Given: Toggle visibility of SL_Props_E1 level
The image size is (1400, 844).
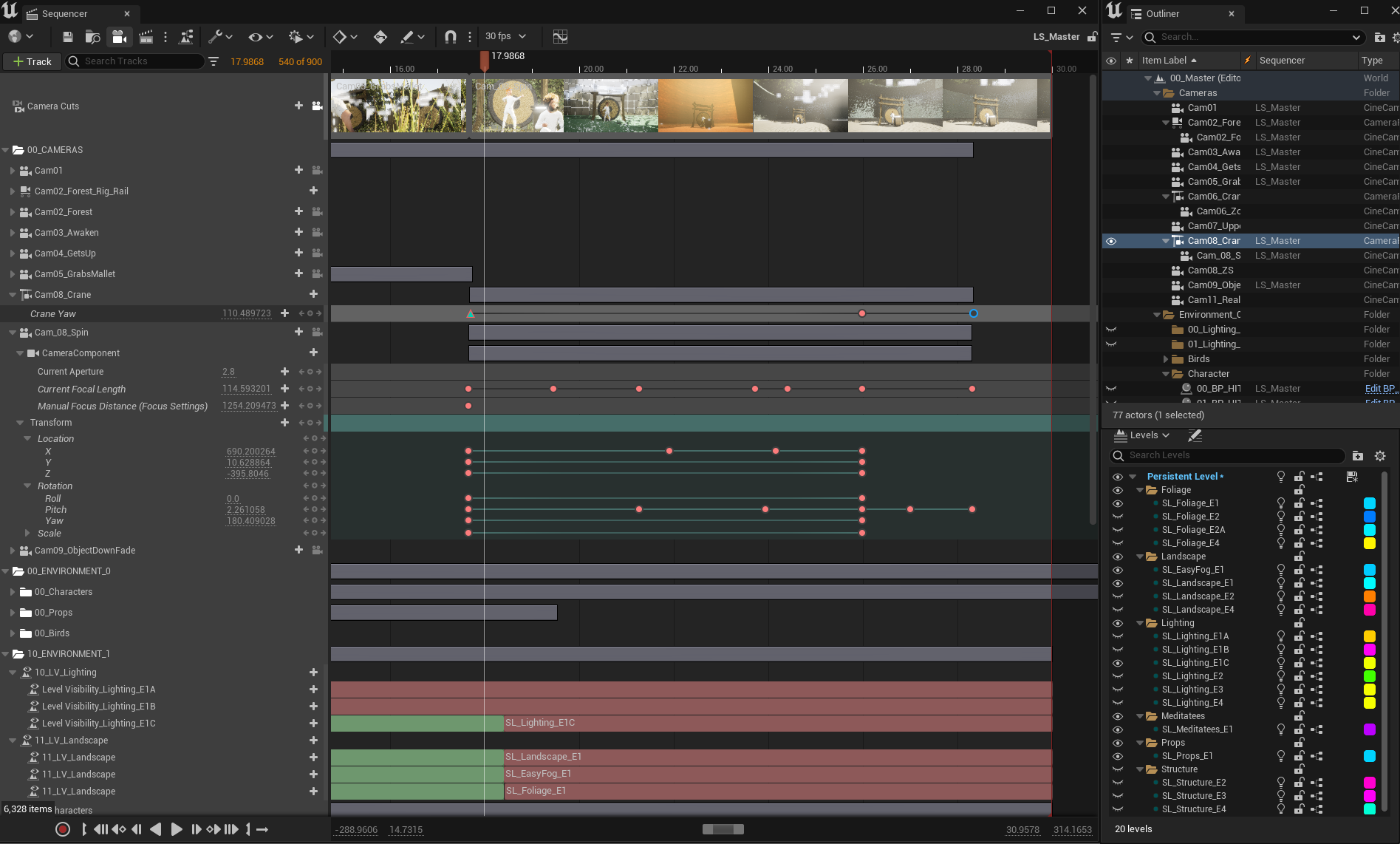Looking at the screenshot, I should [x=1117, y=756].
